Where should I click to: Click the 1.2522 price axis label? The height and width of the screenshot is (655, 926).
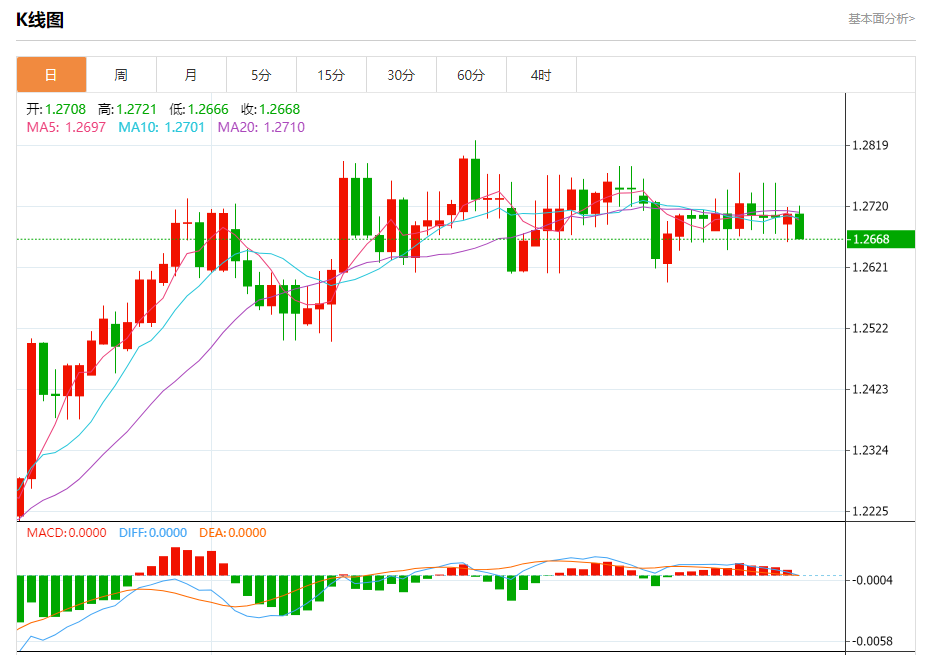coord(870,328)
